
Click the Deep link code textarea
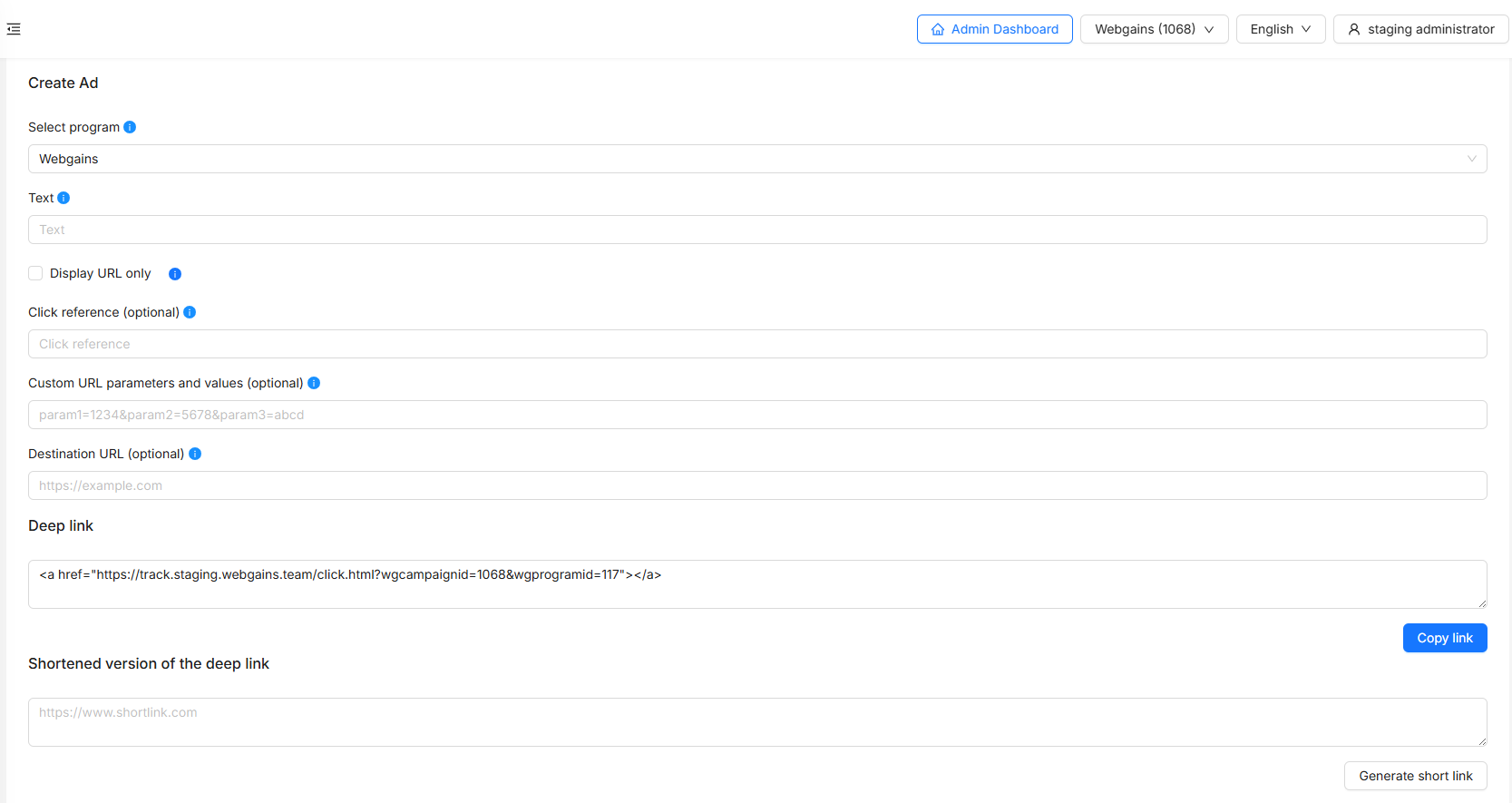tap(756, 584)
